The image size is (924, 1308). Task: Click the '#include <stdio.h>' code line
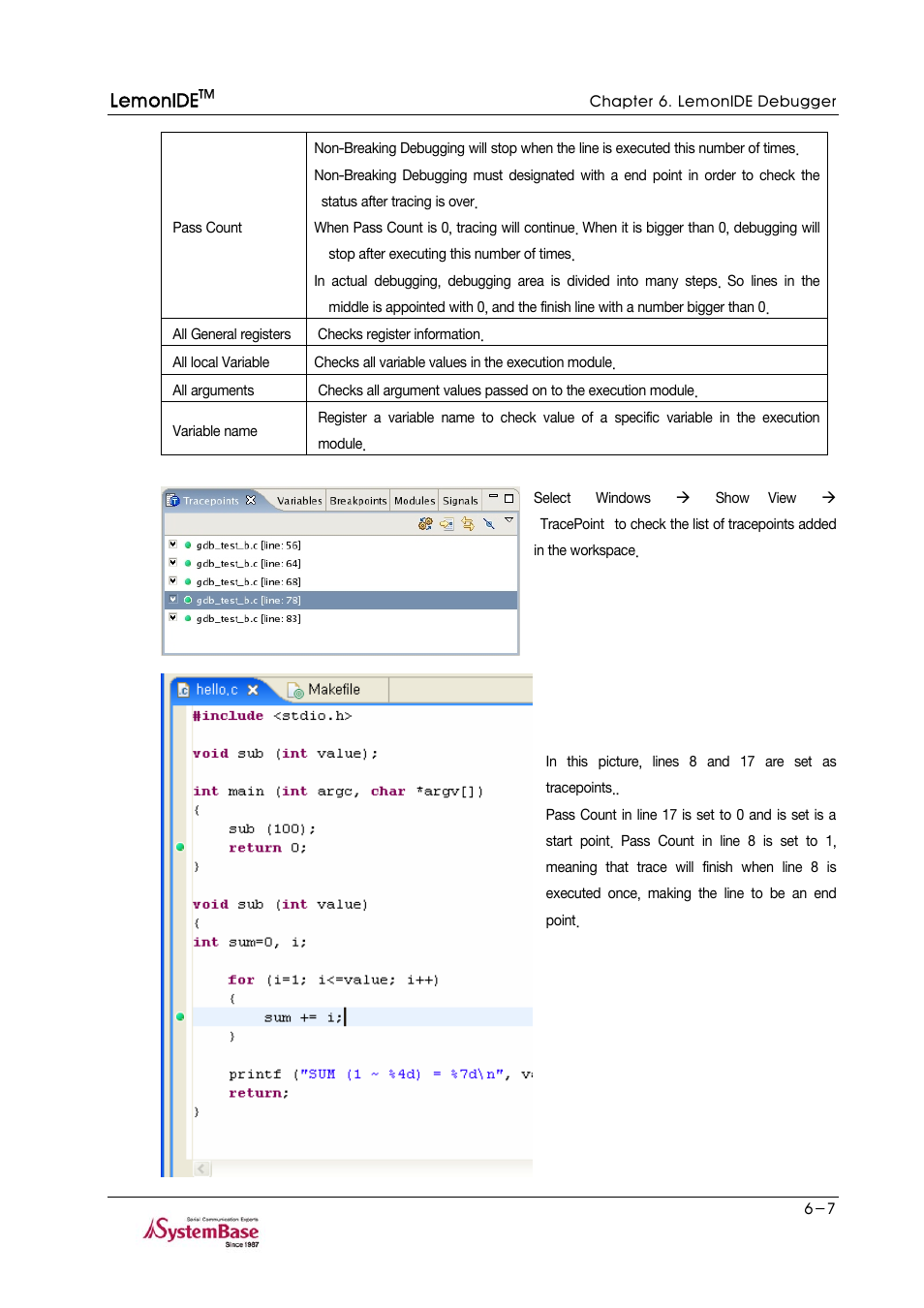pyautogui.click(x=272, y=716)
